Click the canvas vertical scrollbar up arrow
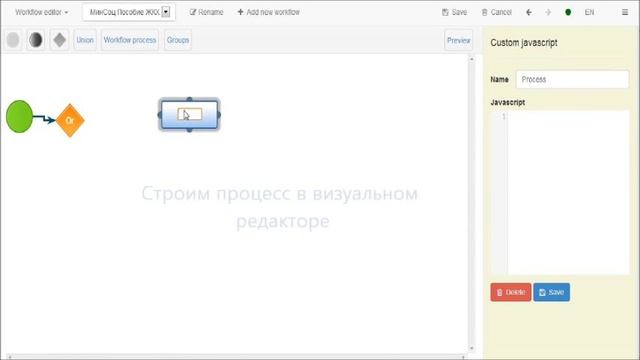This screenshot has height=360, width=640. point(471,59)
